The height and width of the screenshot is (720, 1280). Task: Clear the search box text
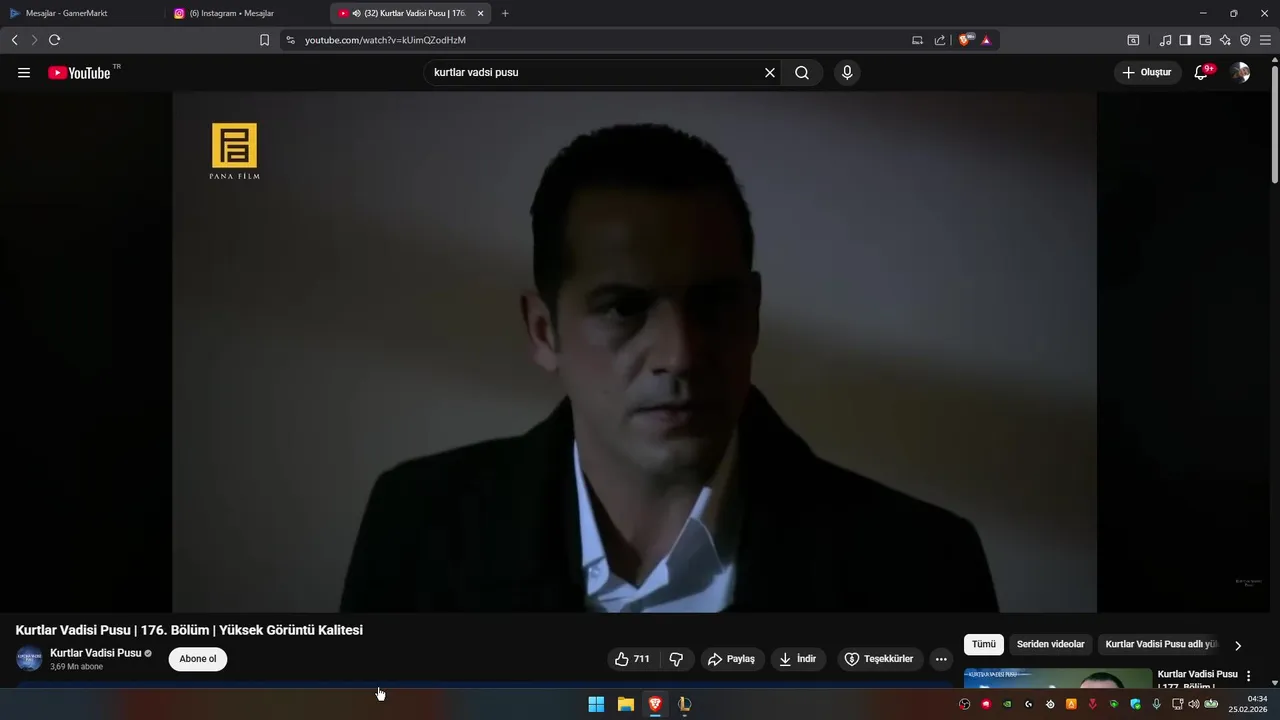[x=770, y=73]
